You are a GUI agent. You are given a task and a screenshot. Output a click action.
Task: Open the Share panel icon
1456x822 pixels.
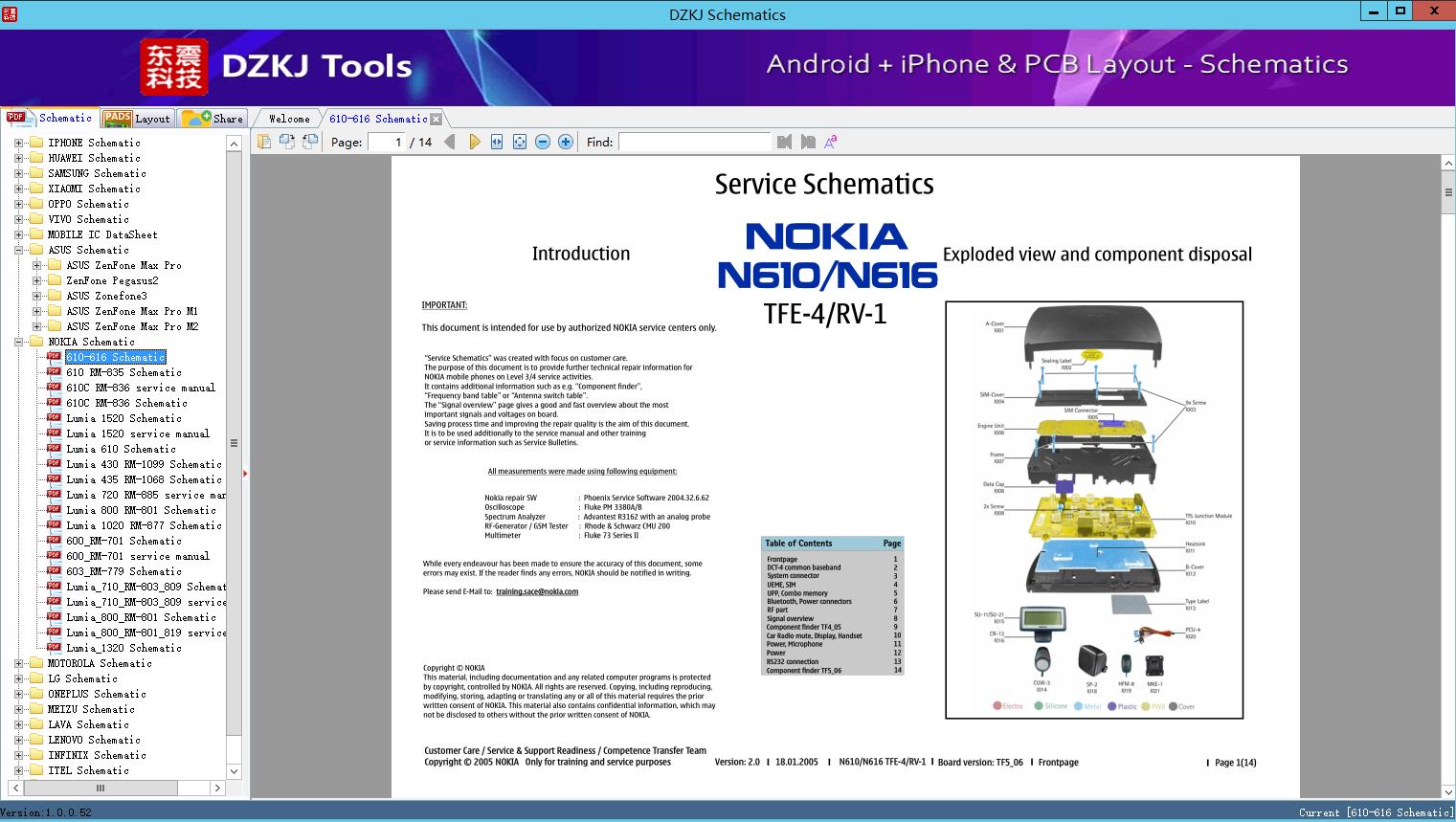(x=214, y=118)
